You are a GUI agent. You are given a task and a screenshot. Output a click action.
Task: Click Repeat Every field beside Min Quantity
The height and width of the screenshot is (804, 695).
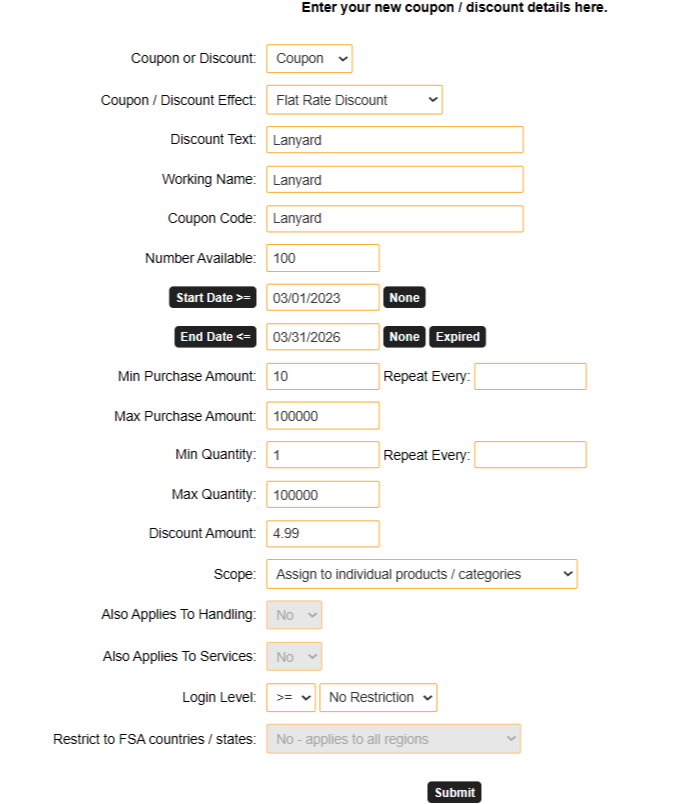(x=530, y=455)
